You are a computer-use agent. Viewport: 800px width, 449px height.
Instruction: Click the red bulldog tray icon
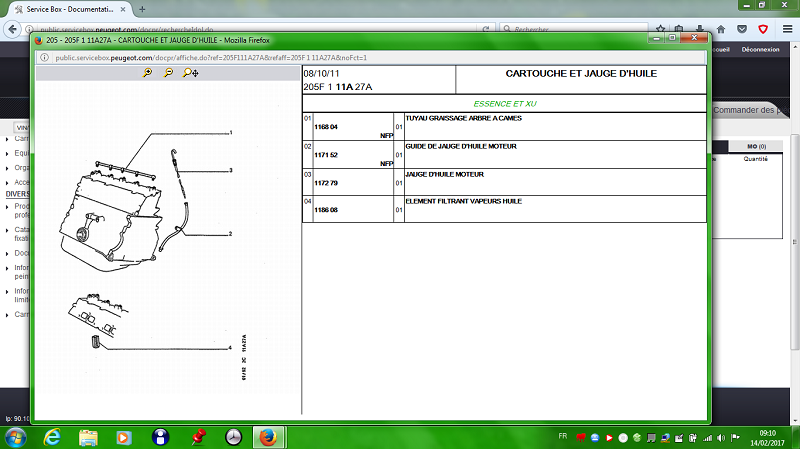coord(581,438)
